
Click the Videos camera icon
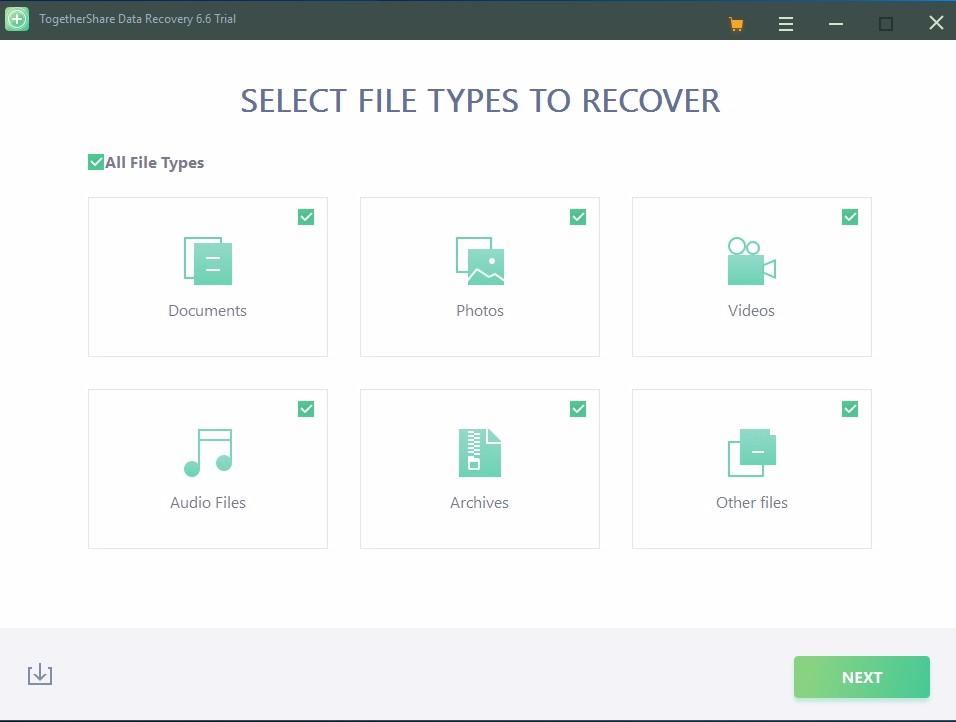[x=751, y=261]
